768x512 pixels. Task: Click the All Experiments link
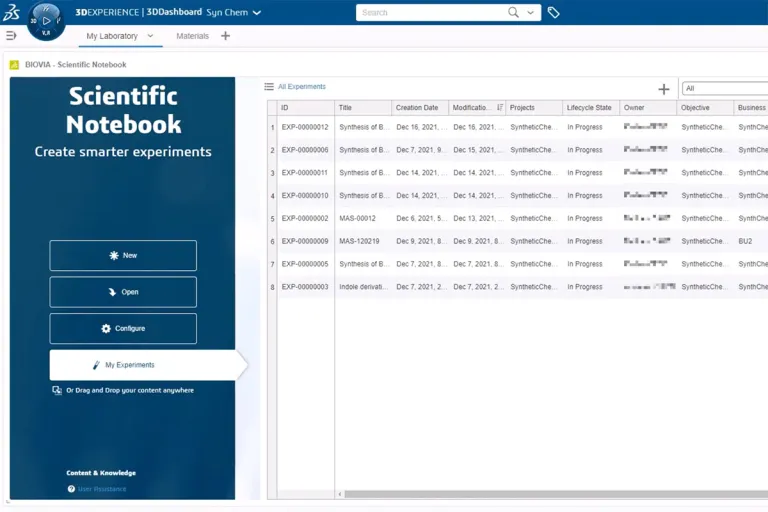(x=302, y=87)
